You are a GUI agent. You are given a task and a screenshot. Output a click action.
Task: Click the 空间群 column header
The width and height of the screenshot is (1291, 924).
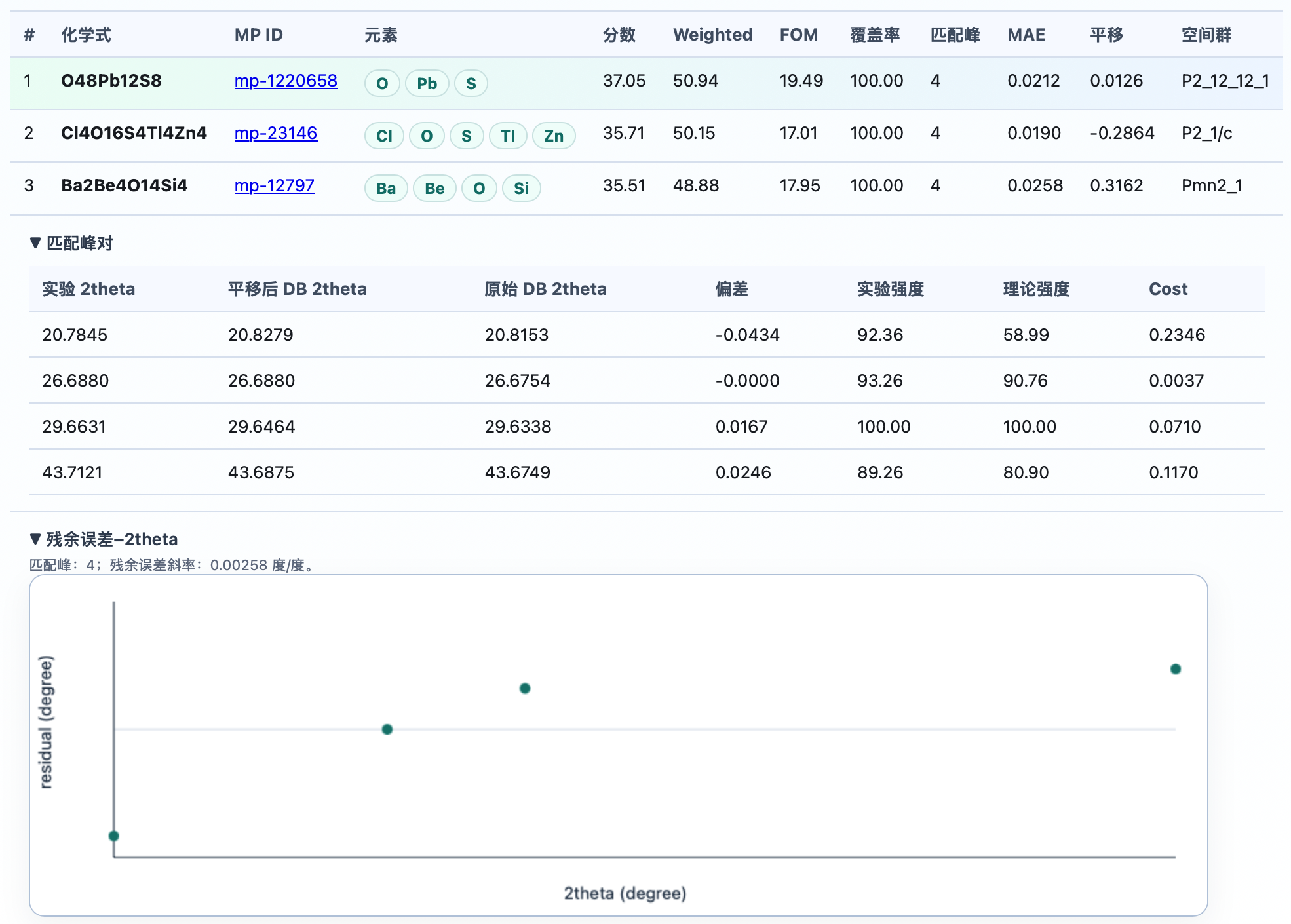(x=1206, y=35)
